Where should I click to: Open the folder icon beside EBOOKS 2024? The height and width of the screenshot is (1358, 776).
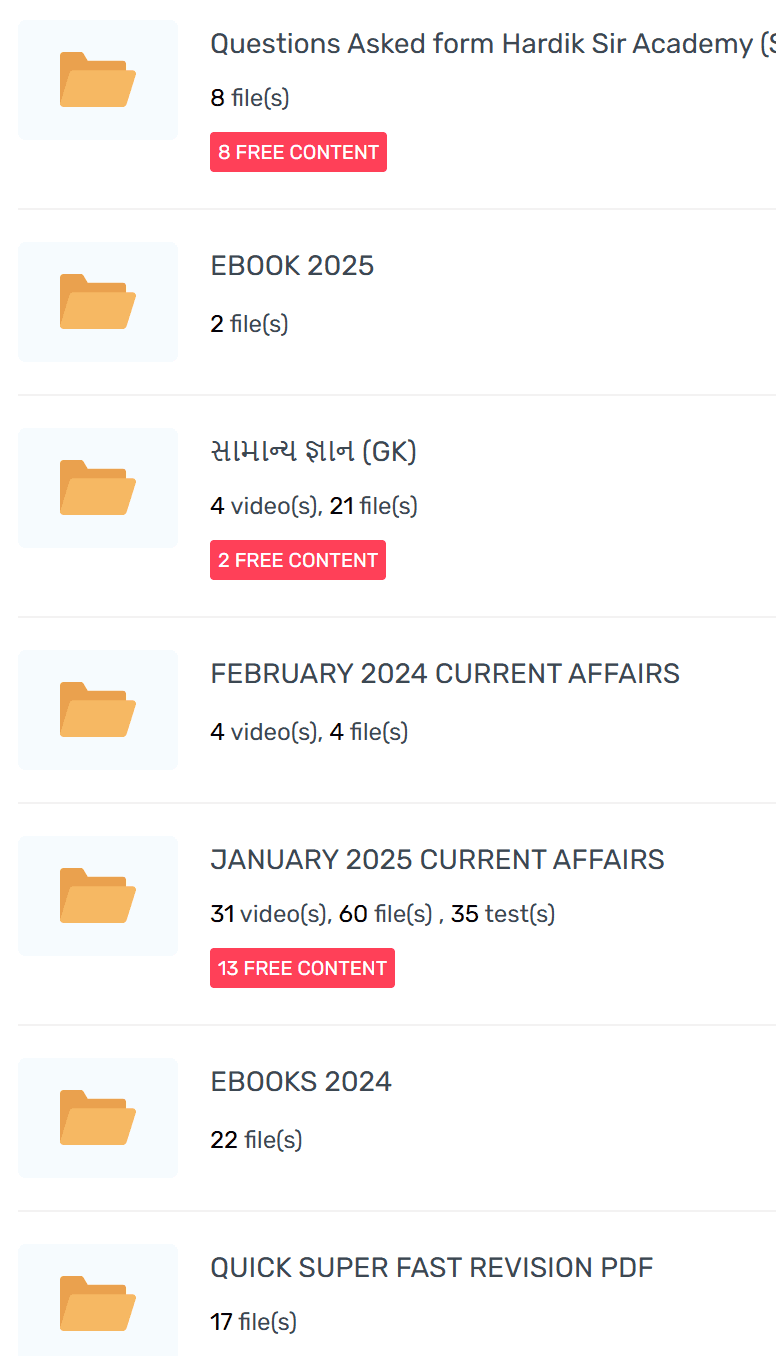(x=98, y=1117)
